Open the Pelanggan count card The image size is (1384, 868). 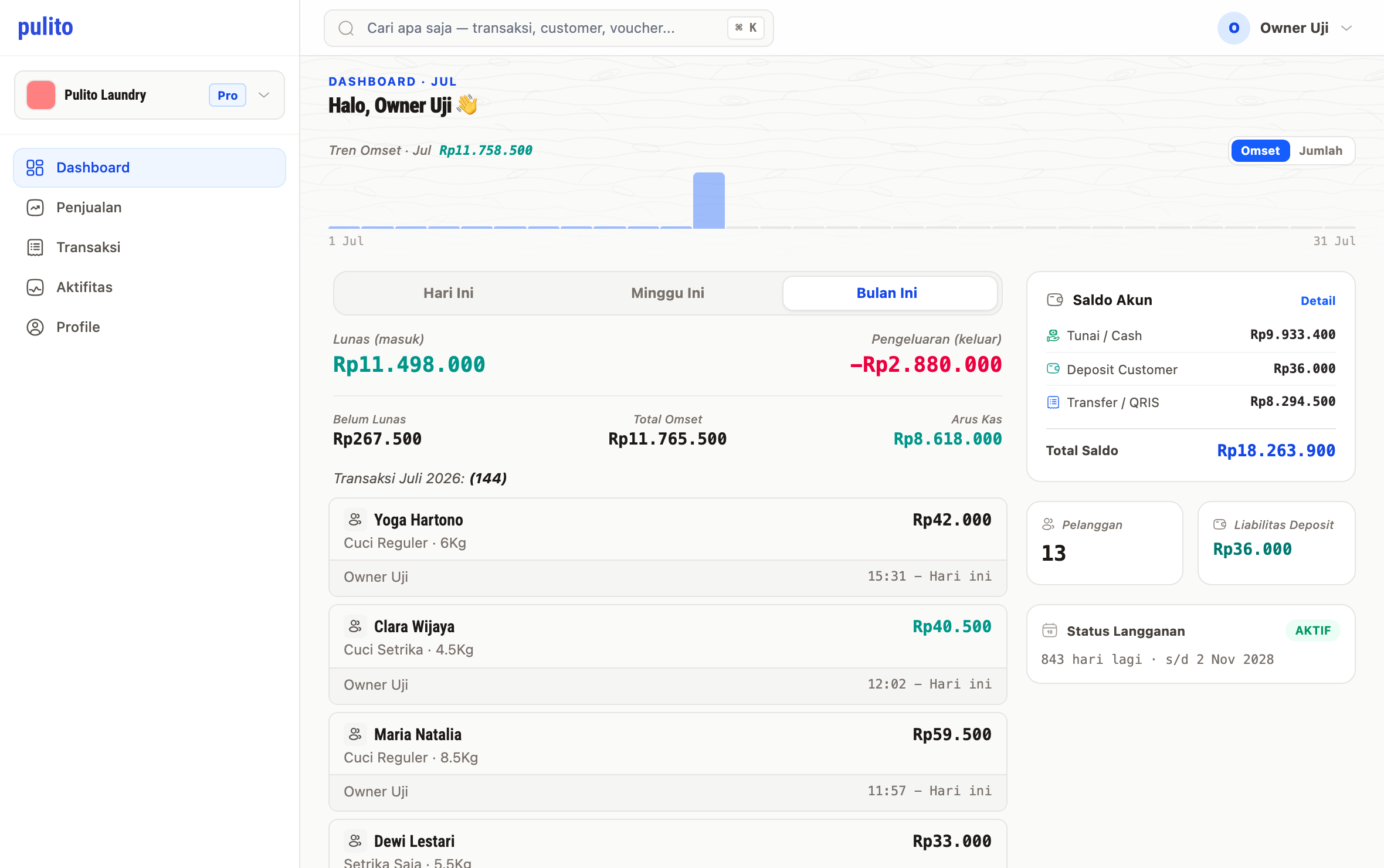pos(1105,542)
